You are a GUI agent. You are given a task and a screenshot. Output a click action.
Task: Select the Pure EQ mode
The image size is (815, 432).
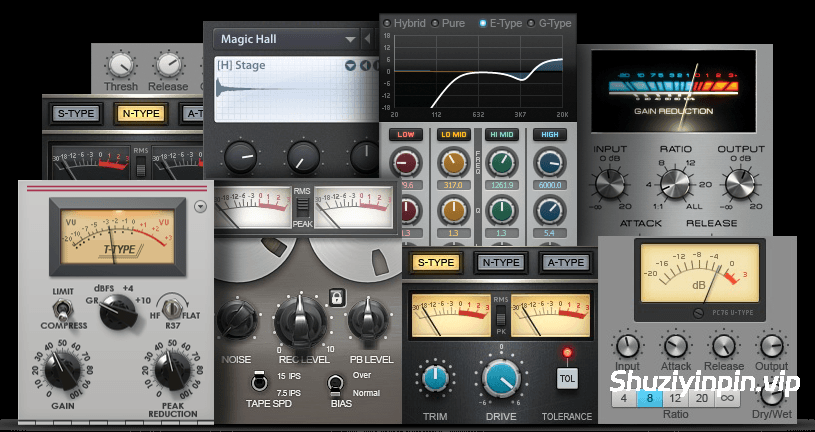click(x=436, y=23)
